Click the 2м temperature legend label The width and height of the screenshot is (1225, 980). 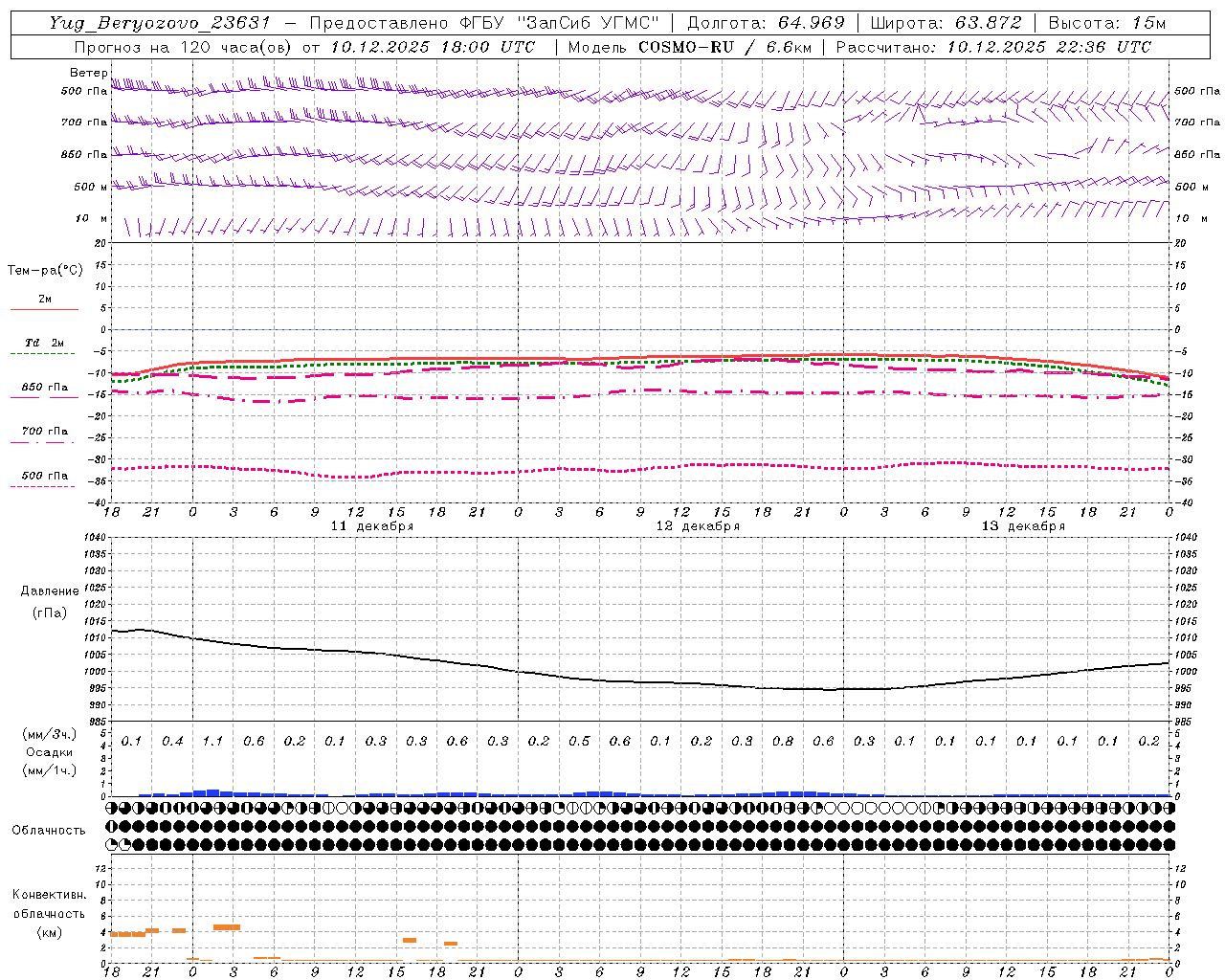(45, 300)
